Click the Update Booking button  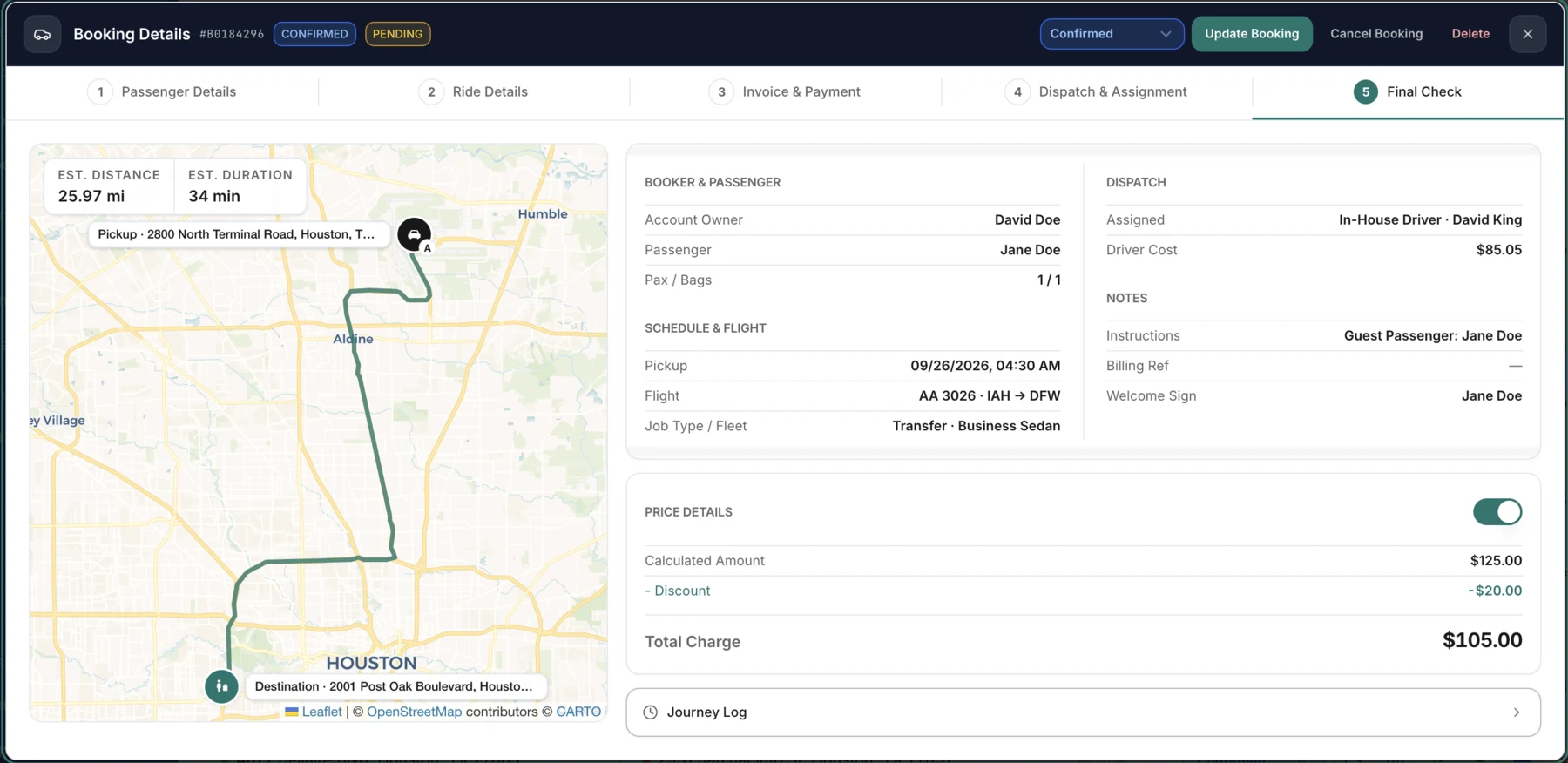click(1252, 34)
